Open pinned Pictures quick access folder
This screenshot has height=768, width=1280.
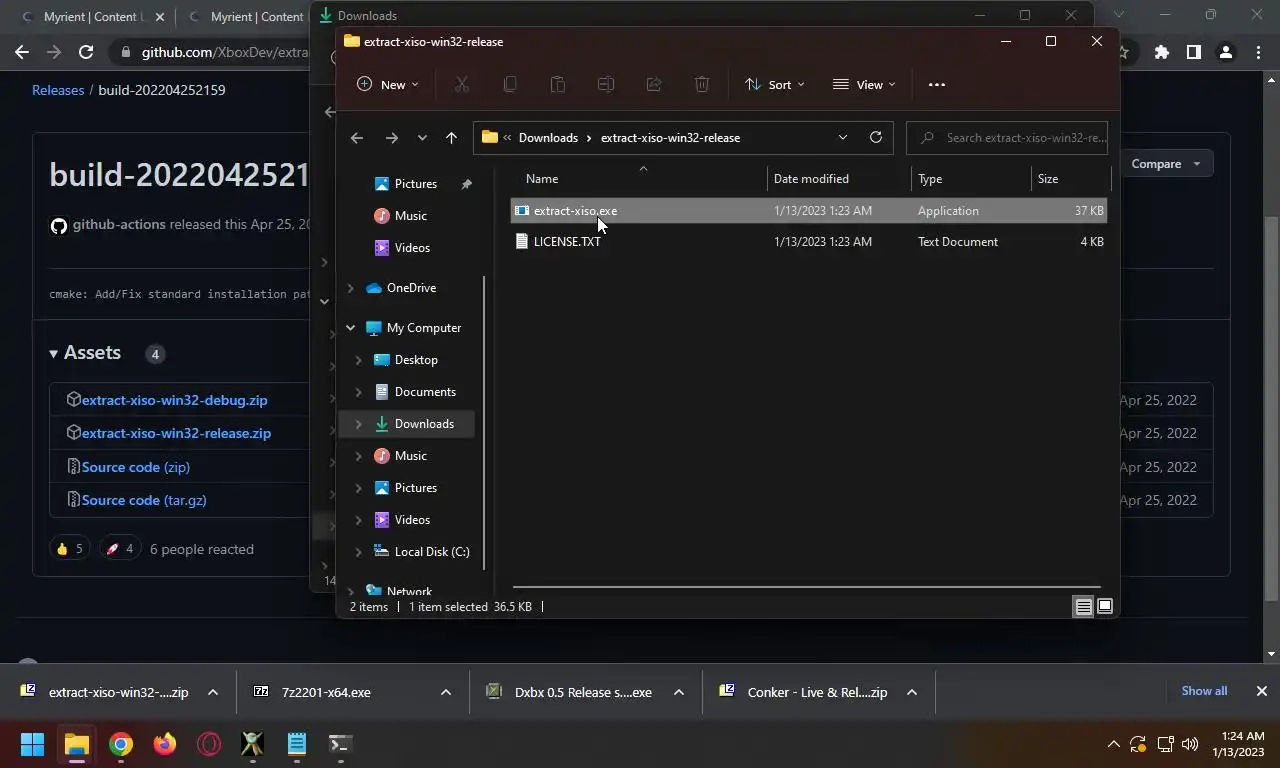415,184
